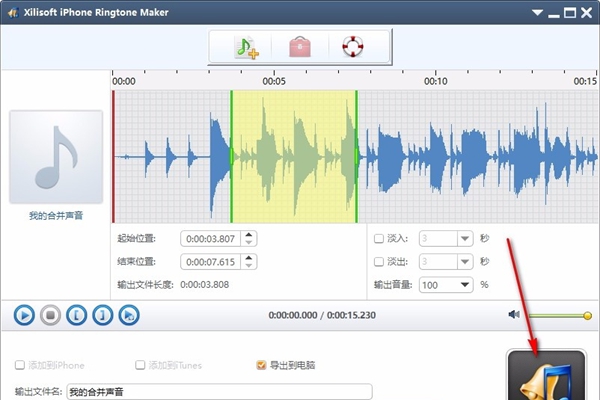Click the left green selection marker
The image size is (600, 400).
point(232,157)
